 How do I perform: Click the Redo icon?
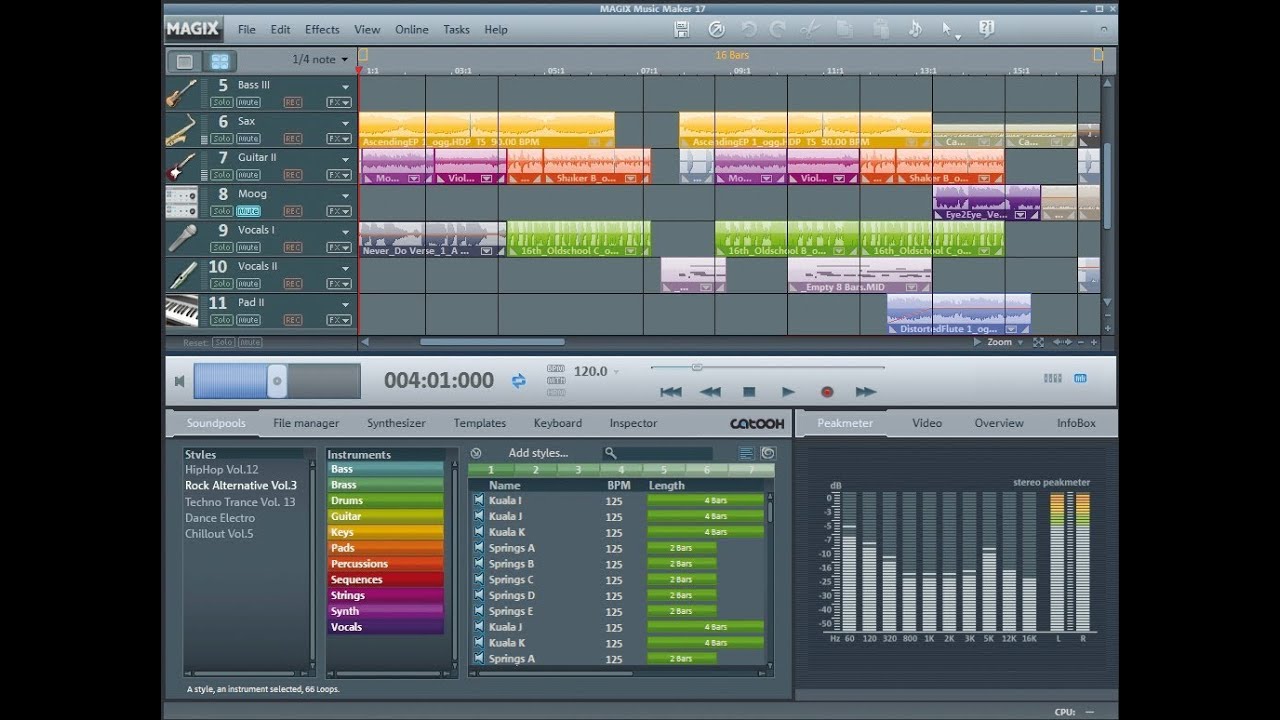point(776,30)
